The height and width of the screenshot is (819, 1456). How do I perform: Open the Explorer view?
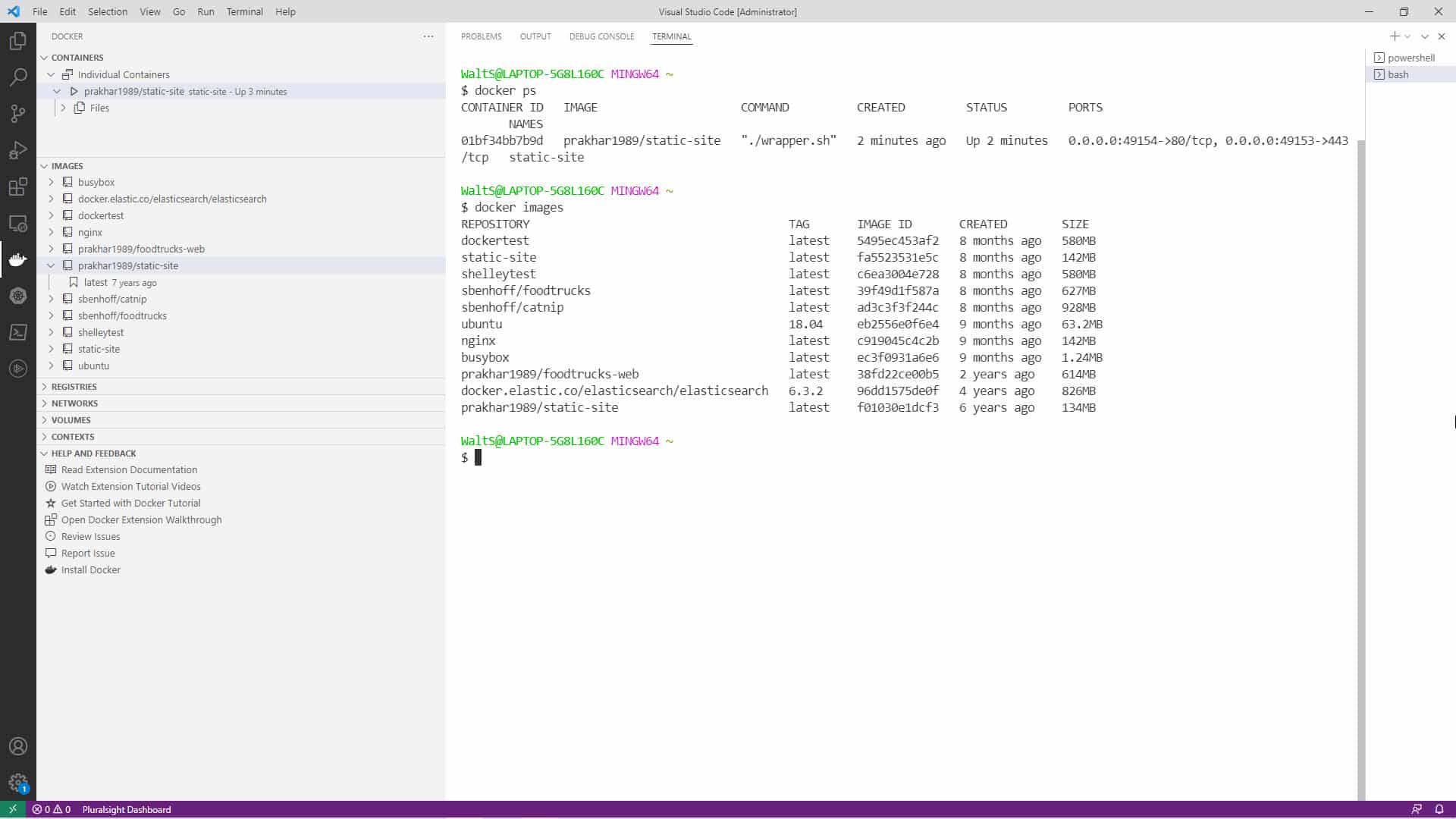coord(17,40)
